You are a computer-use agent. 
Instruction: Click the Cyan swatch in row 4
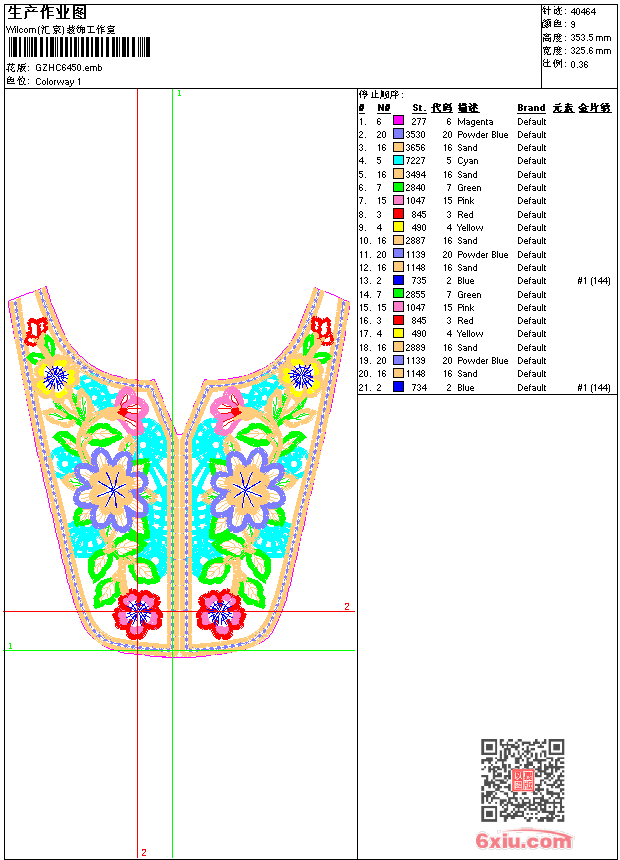pos(398,160)
